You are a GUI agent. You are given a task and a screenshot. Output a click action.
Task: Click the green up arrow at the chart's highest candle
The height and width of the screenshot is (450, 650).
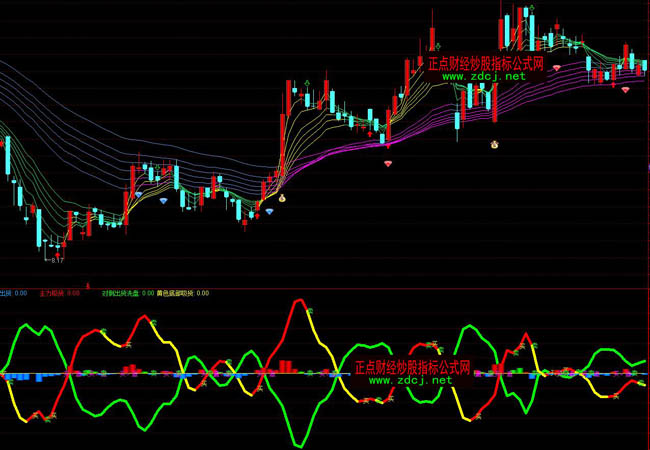pos(530,9)
